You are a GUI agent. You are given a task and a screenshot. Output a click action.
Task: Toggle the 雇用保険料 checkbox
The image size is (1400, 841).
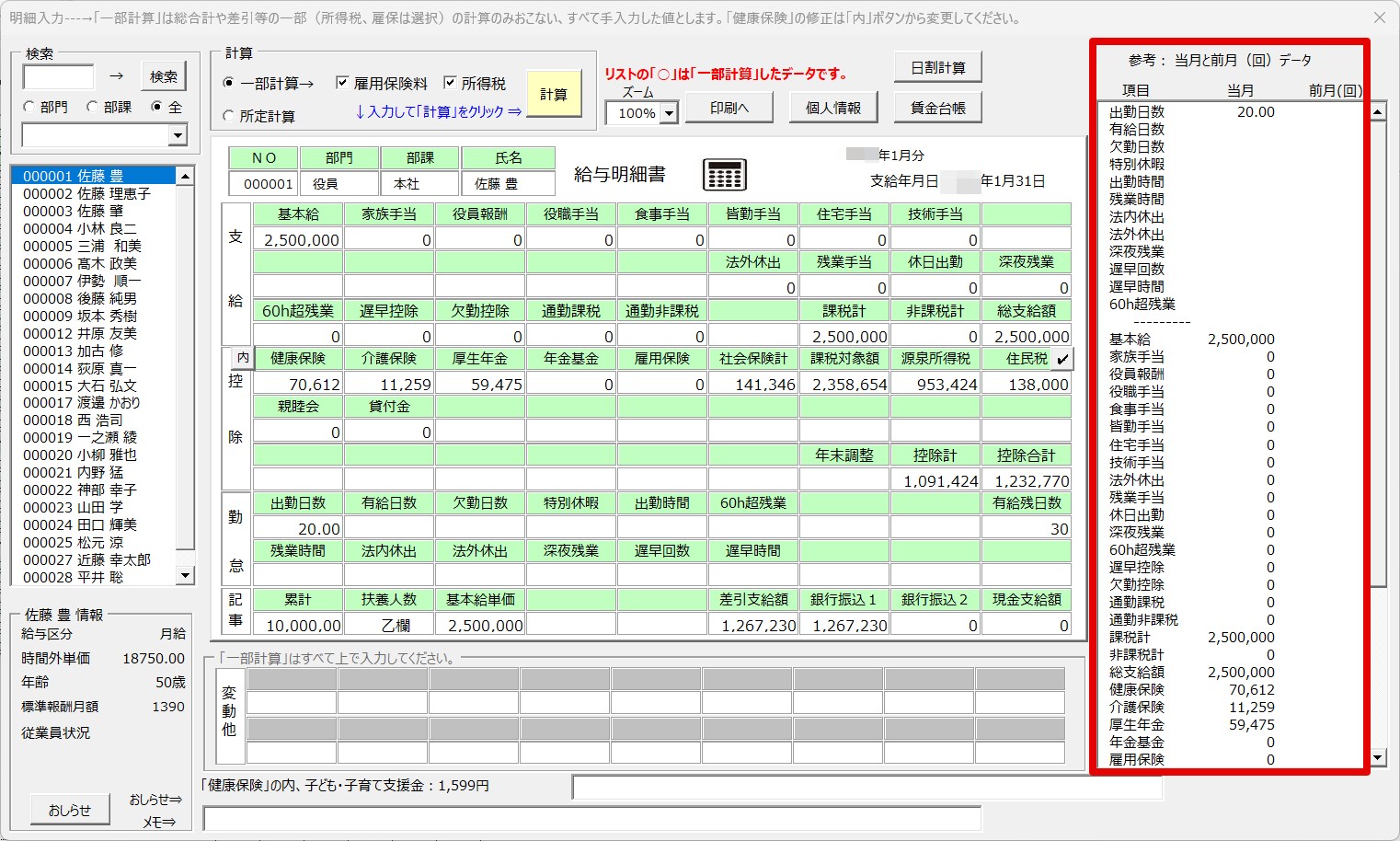point(342,83)
